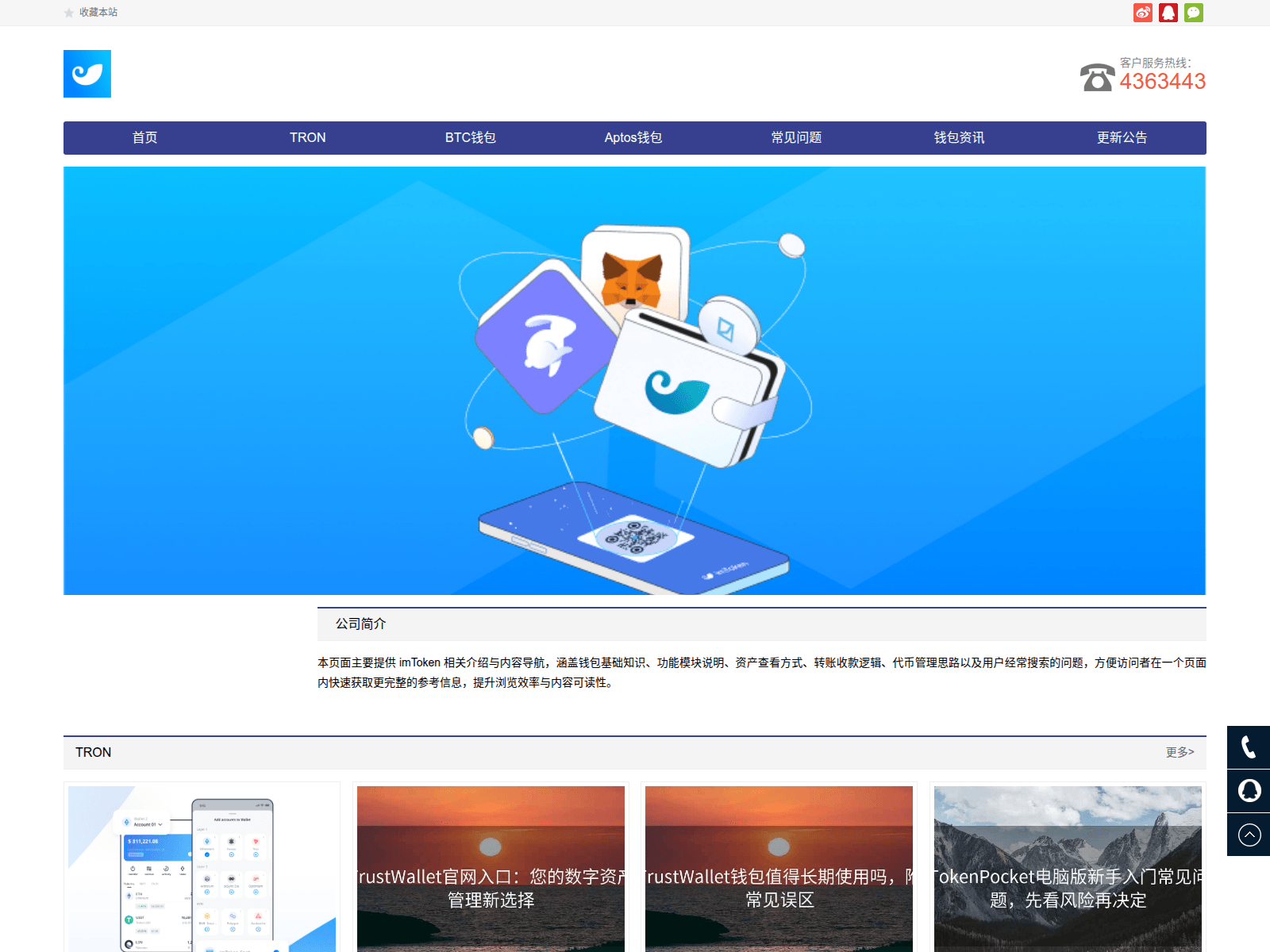Click the 更新公告 navigation item

[x=1122, y=138]
